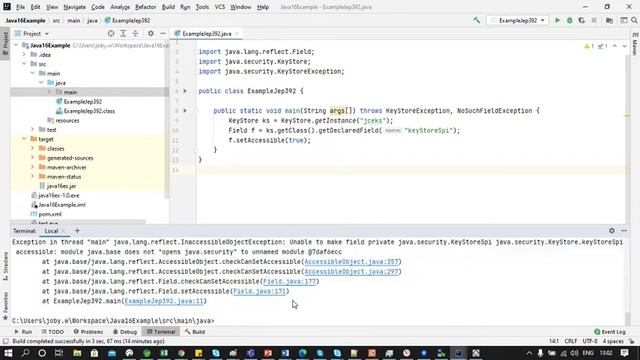Click the CRLF line separator status item
This screenshot has width=640, height=360.
pyautogui.click(x=571, y=341)
